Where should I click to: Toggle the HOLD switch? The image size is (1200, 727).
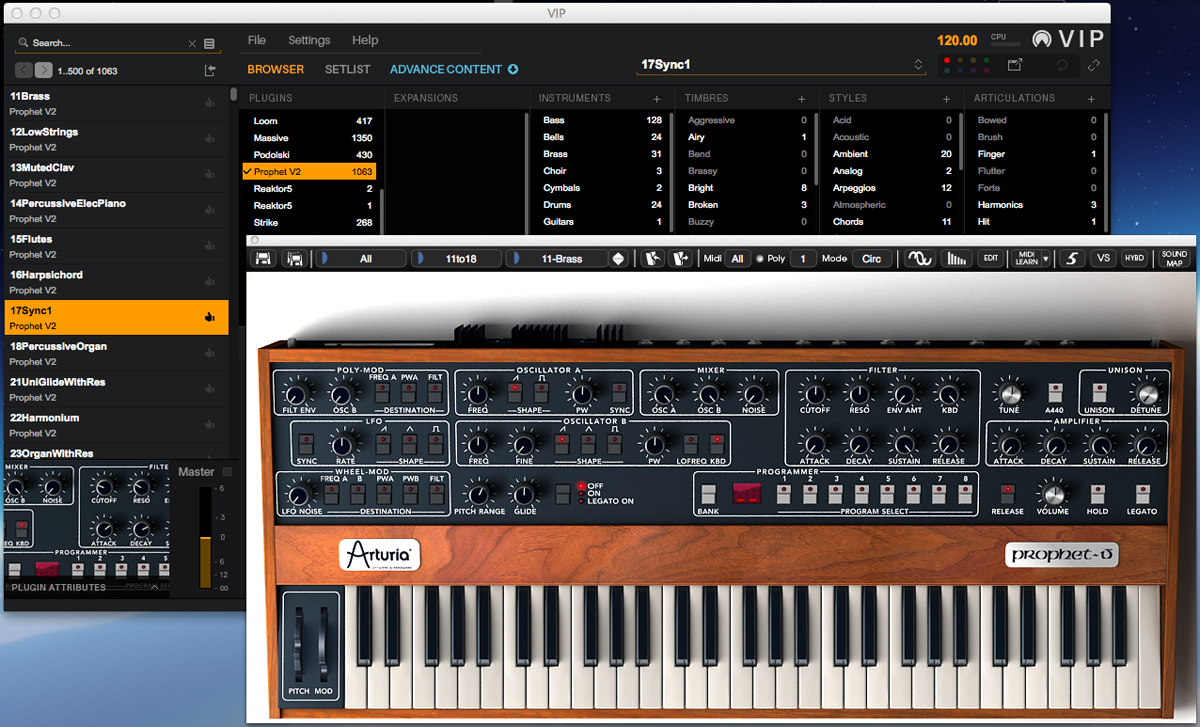pyautogui.click(x=1097, y=494)
